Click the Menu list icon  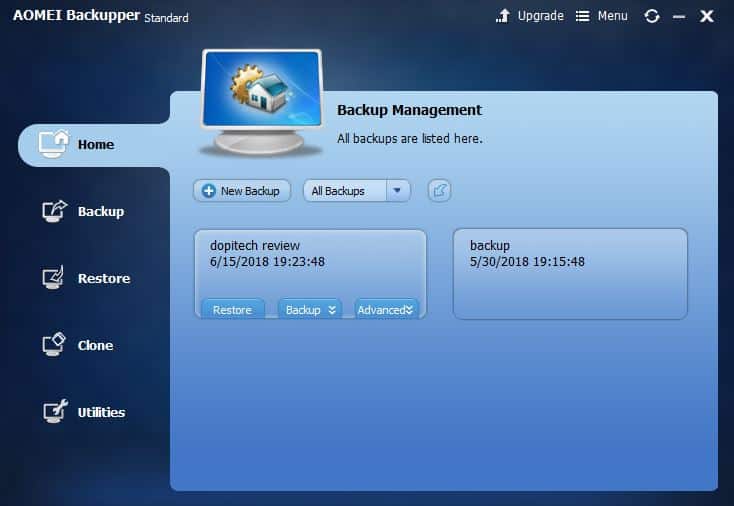pos(582,16)
